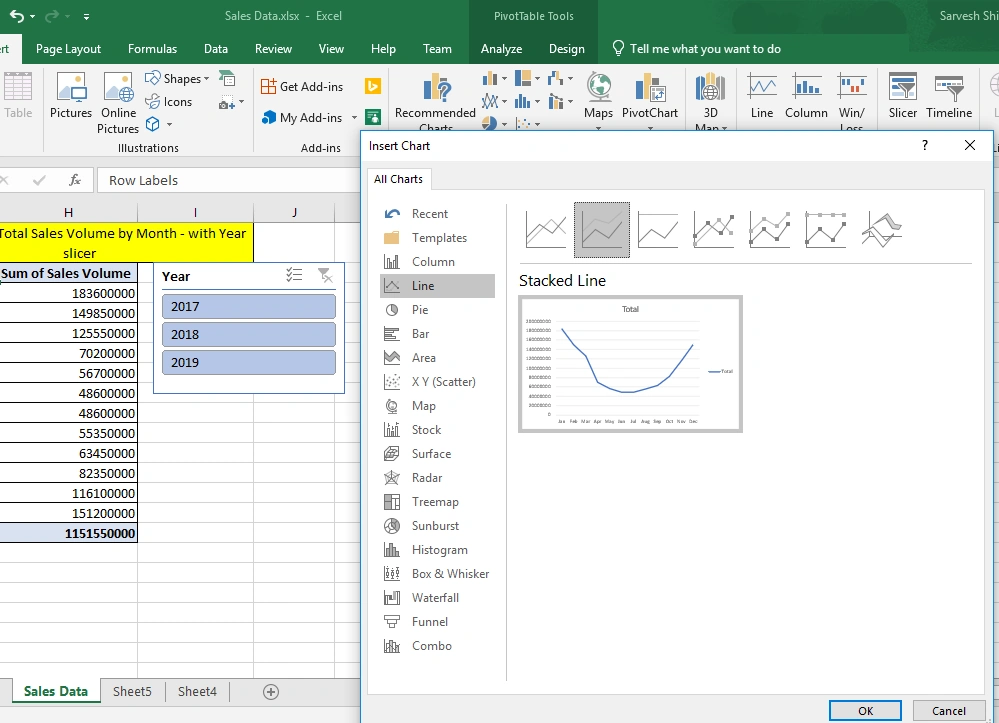Expand the My Add-ins dropdown arrow
This screenshot has width=999, height=723.
click(354, 118)
